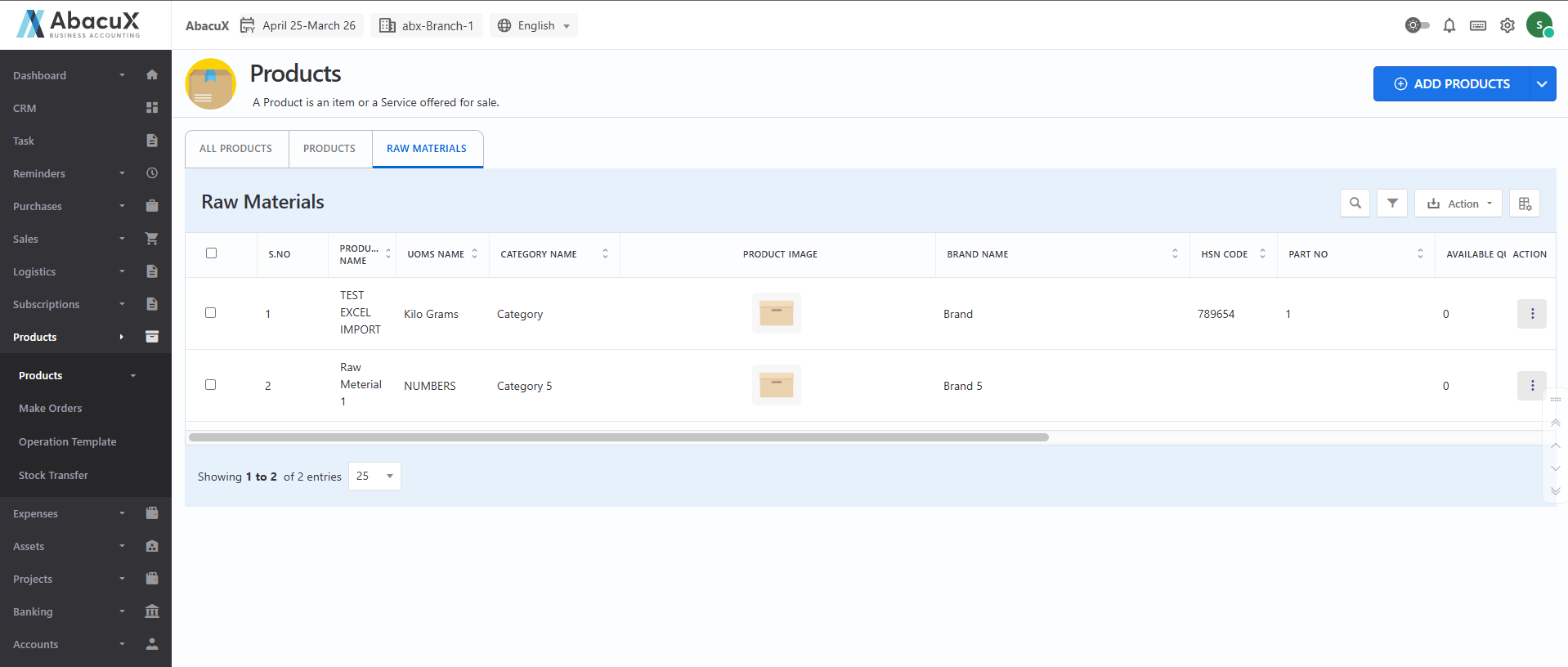Open Stock Transfer in the sidebar
The width and height of the screenshot is (1568, 667).
[x=53, y=475]
